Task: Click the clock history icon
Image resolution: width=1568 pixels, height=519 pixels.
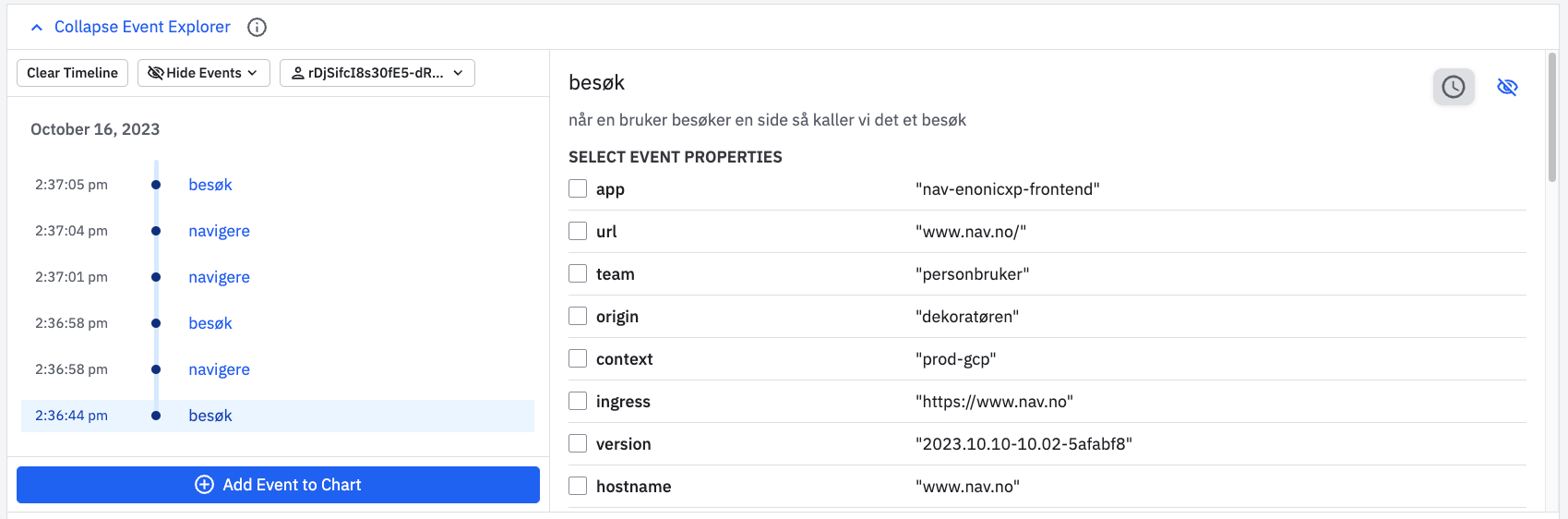Action: (1454, 87)
